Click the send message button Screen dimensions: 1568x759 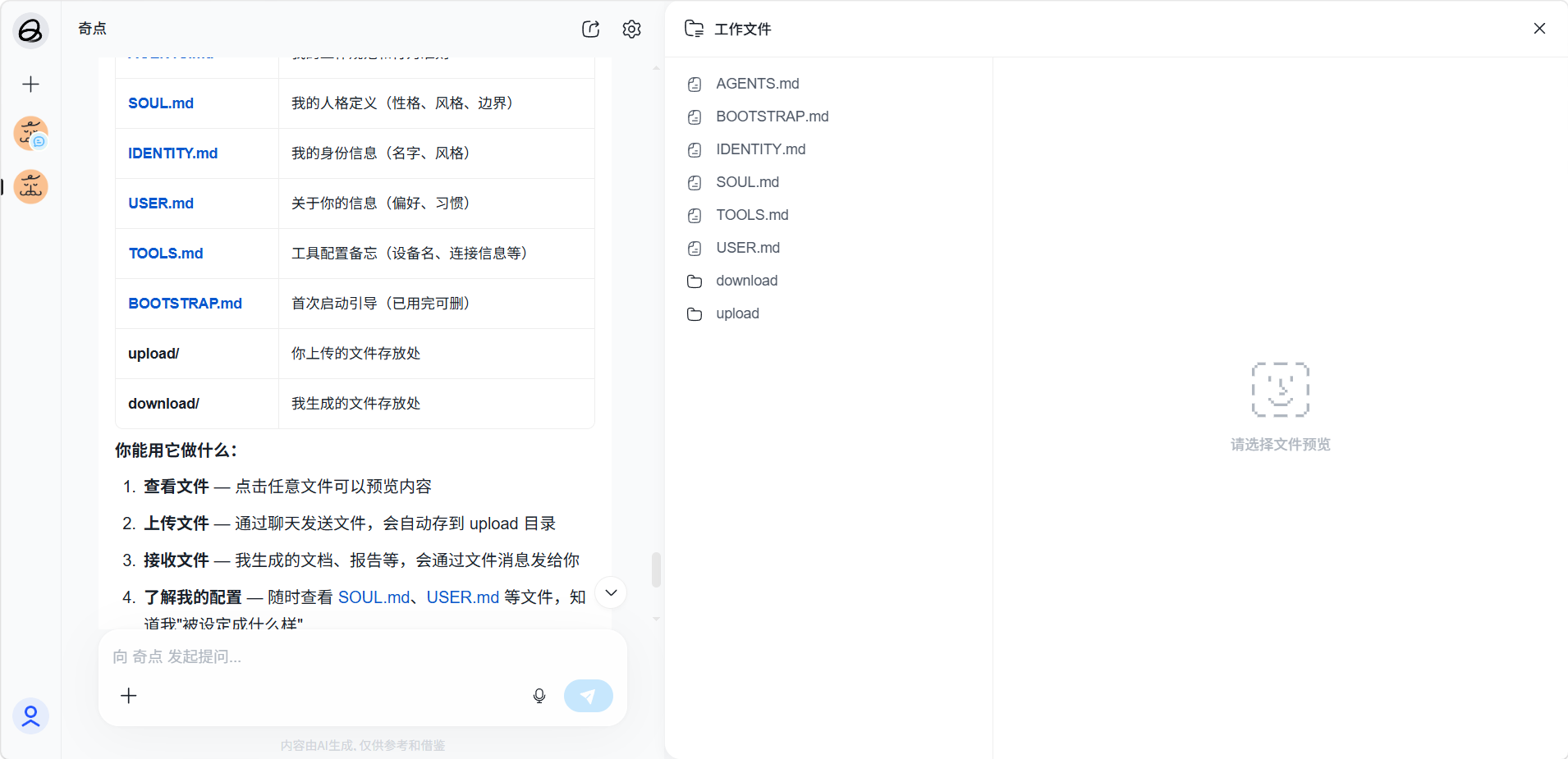tap(589, 696)
